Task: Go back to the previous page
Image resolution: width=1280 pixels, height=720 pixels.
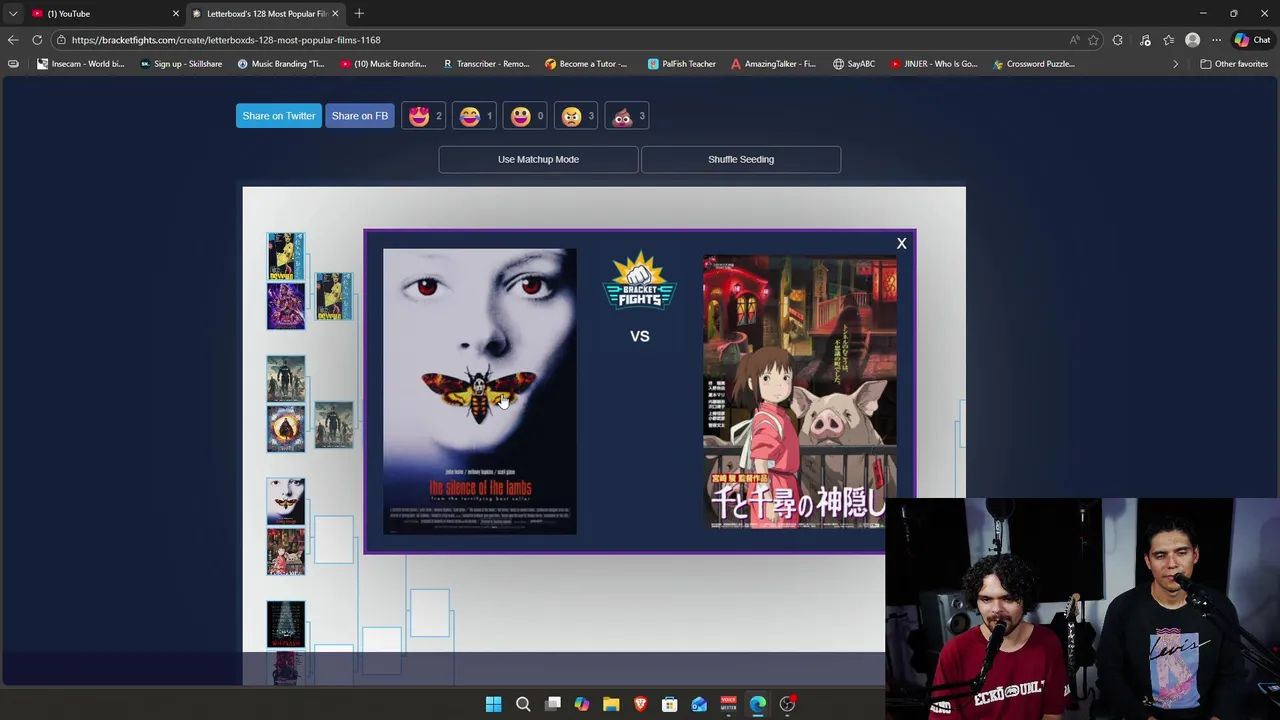Action: click(x=13, y=40)
